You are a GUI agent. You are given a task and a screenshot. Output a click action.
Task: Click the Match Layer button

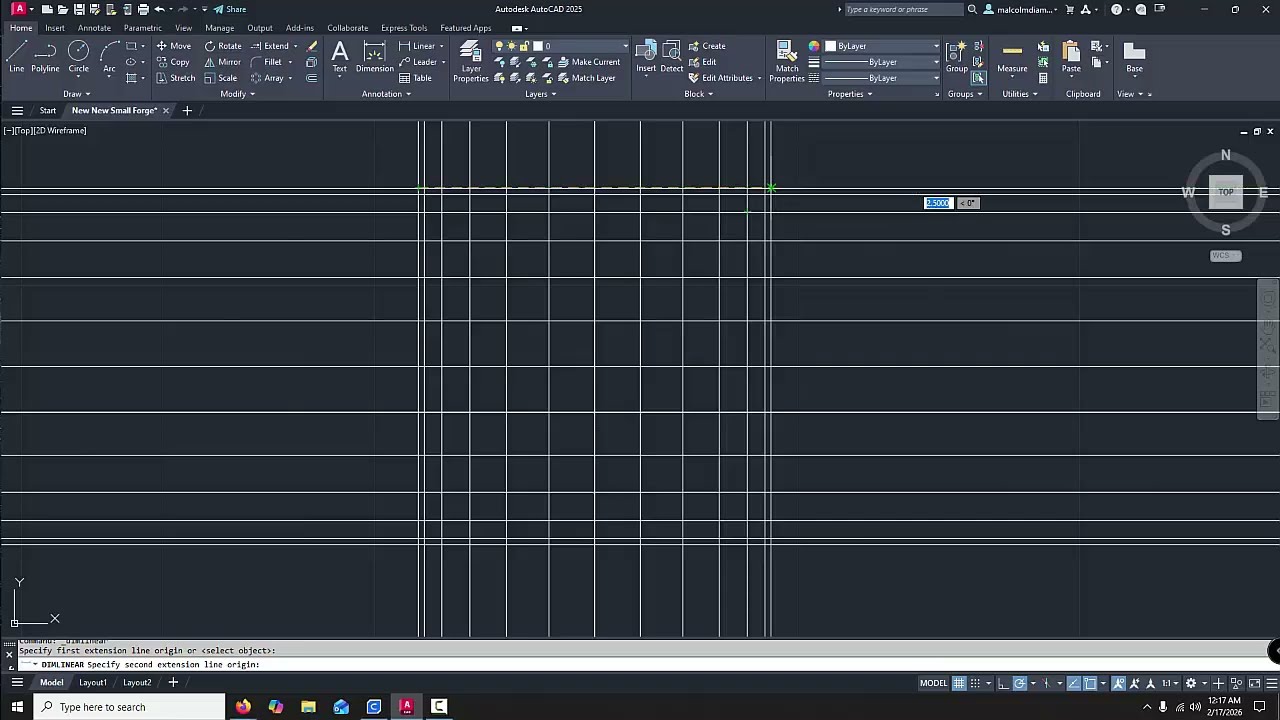tap(587, 78)
